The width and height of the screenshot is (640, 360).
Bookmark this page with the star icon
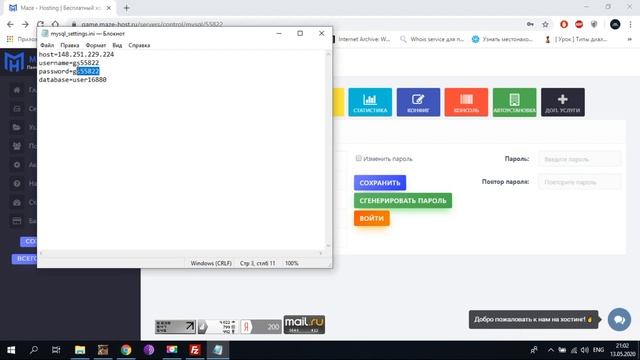(x=545, y=24)
